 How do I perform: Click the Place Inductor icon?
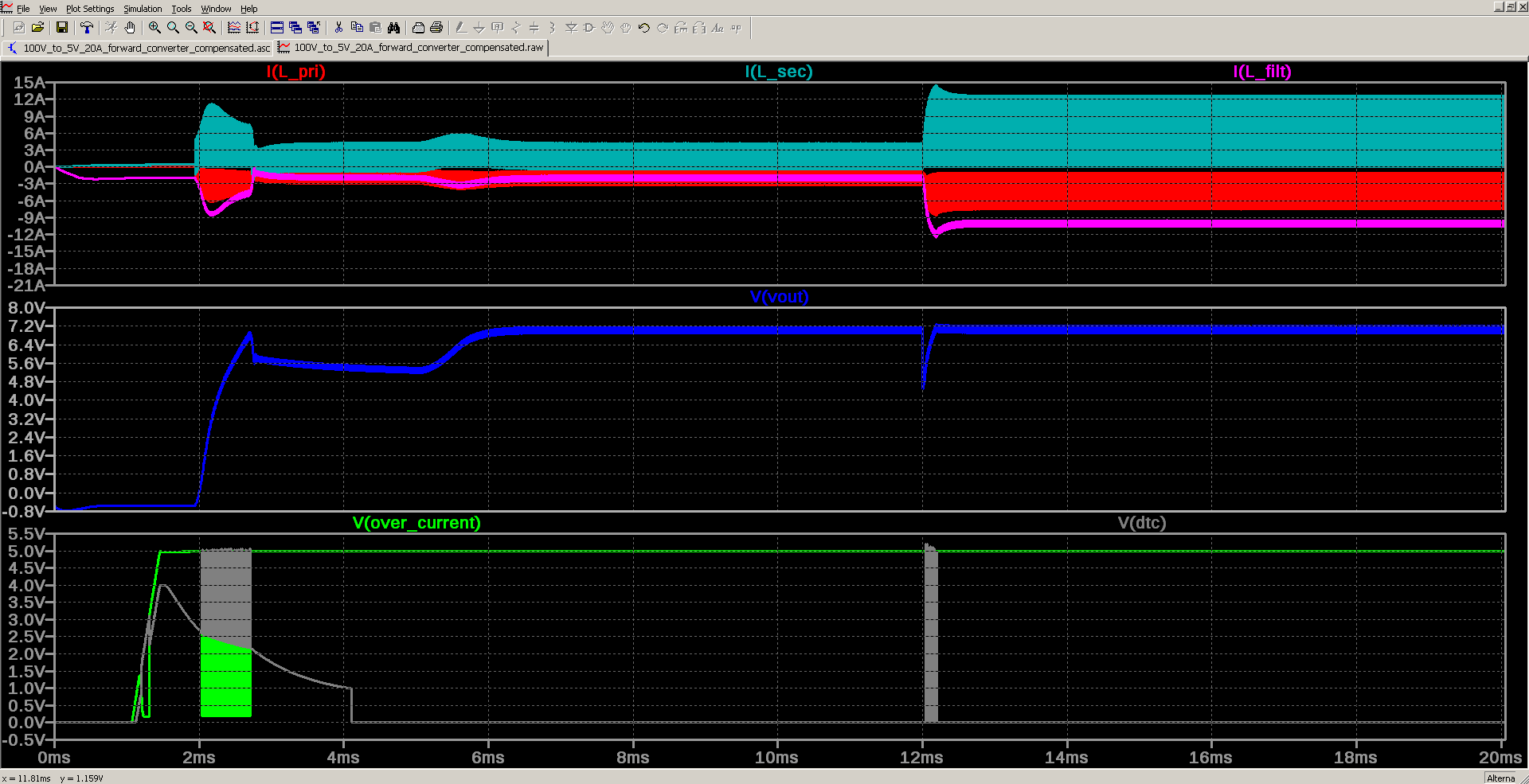click(x=553, y=28)
